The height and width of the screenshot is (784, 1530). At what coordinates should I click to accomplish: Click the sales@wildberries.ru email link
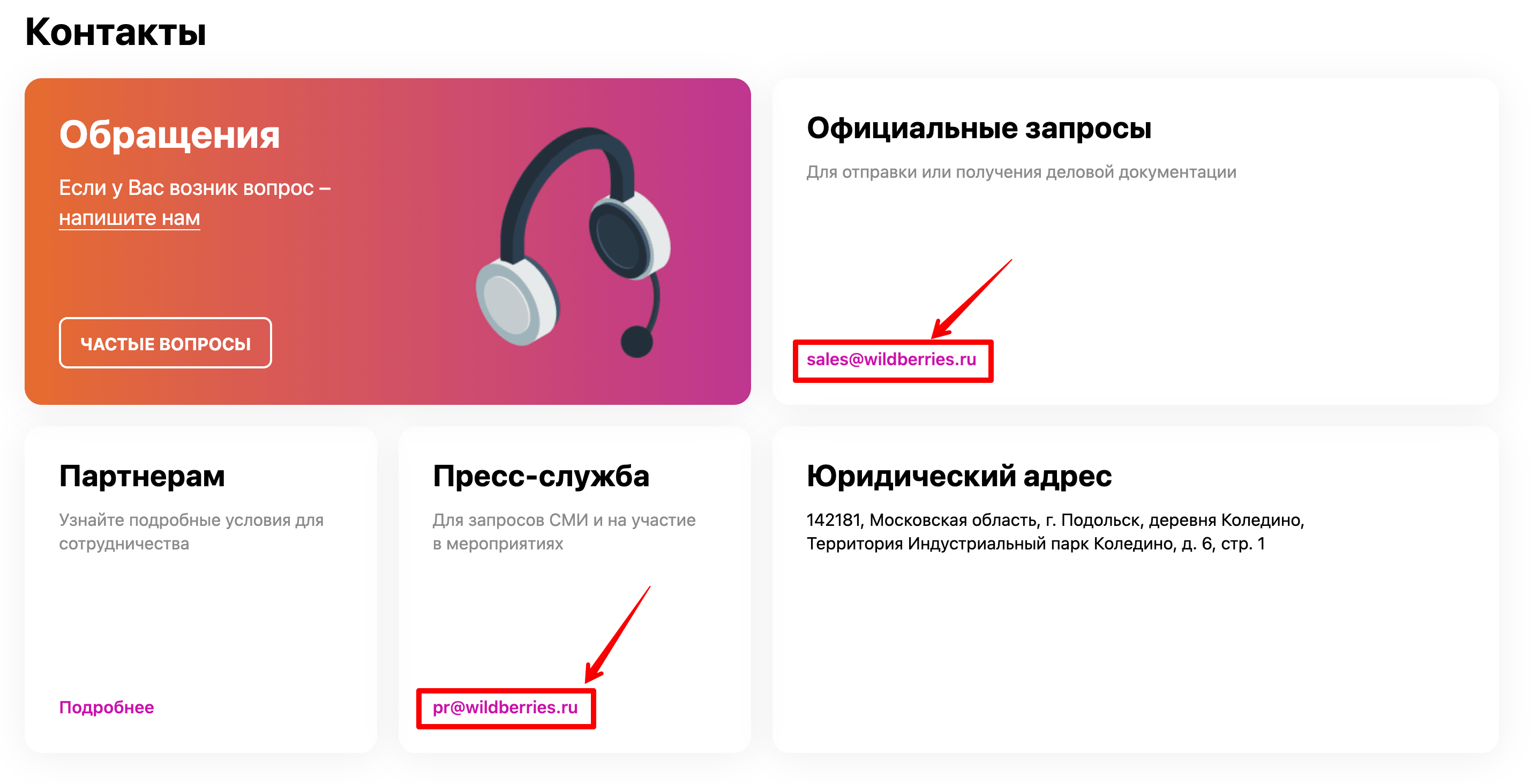point(891,359)
